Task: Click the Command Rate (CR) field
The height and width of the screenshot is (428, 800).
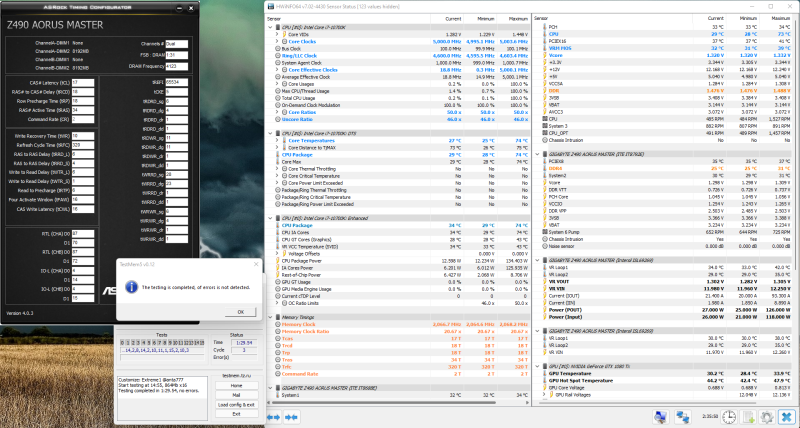Action: pyautogui.click(x=82, y=119)
